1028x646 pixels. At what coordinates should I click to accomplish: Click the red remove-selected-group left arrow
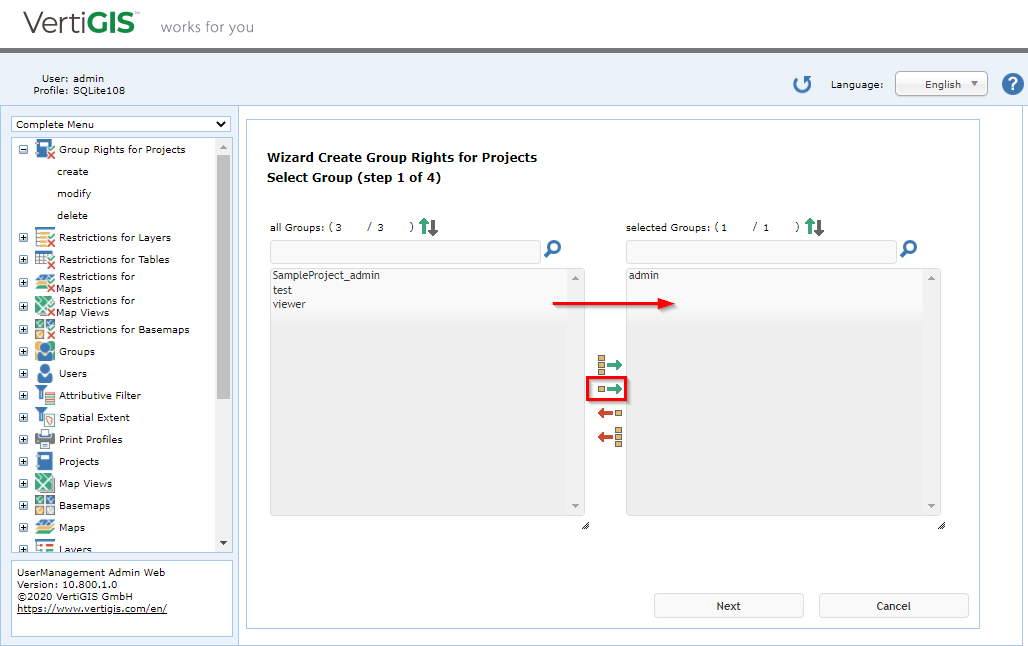coord(607,412)
